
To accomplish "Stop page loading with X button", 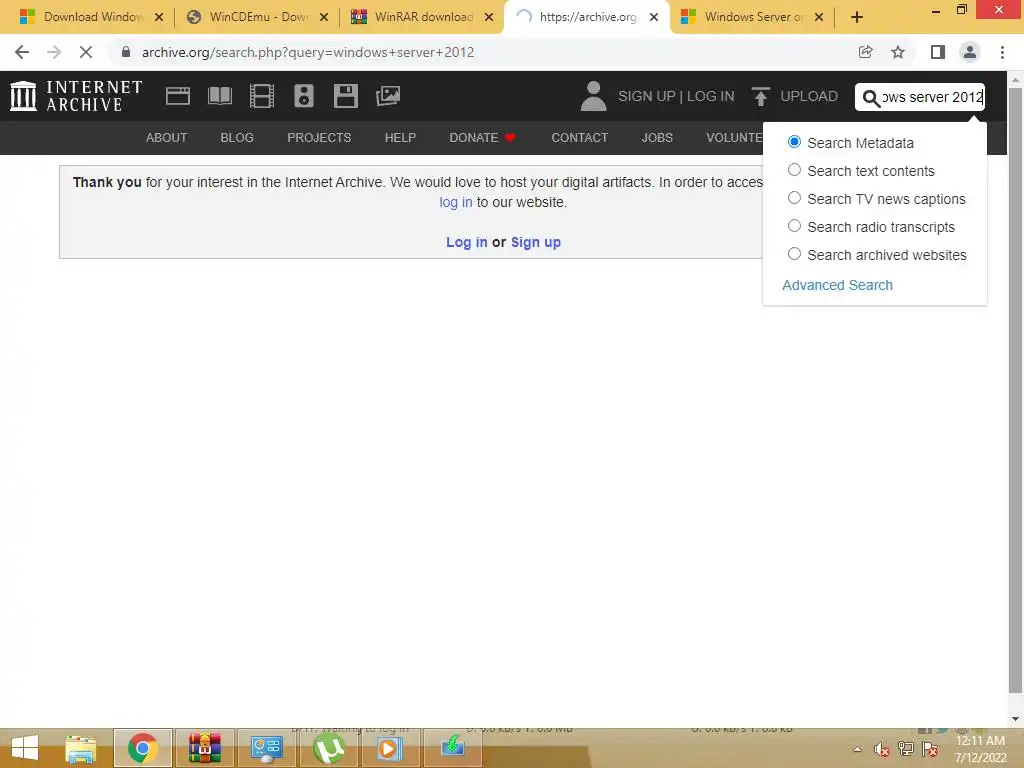I will (86, 52).
